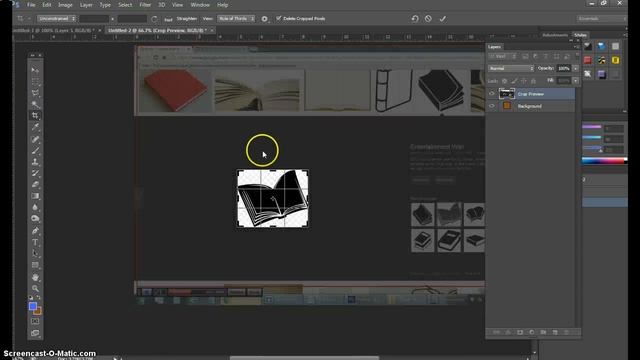The width and height of the screenshot is (640, 360).
Task: Click the Delete layer trash button
Action: tap(566, 332)
